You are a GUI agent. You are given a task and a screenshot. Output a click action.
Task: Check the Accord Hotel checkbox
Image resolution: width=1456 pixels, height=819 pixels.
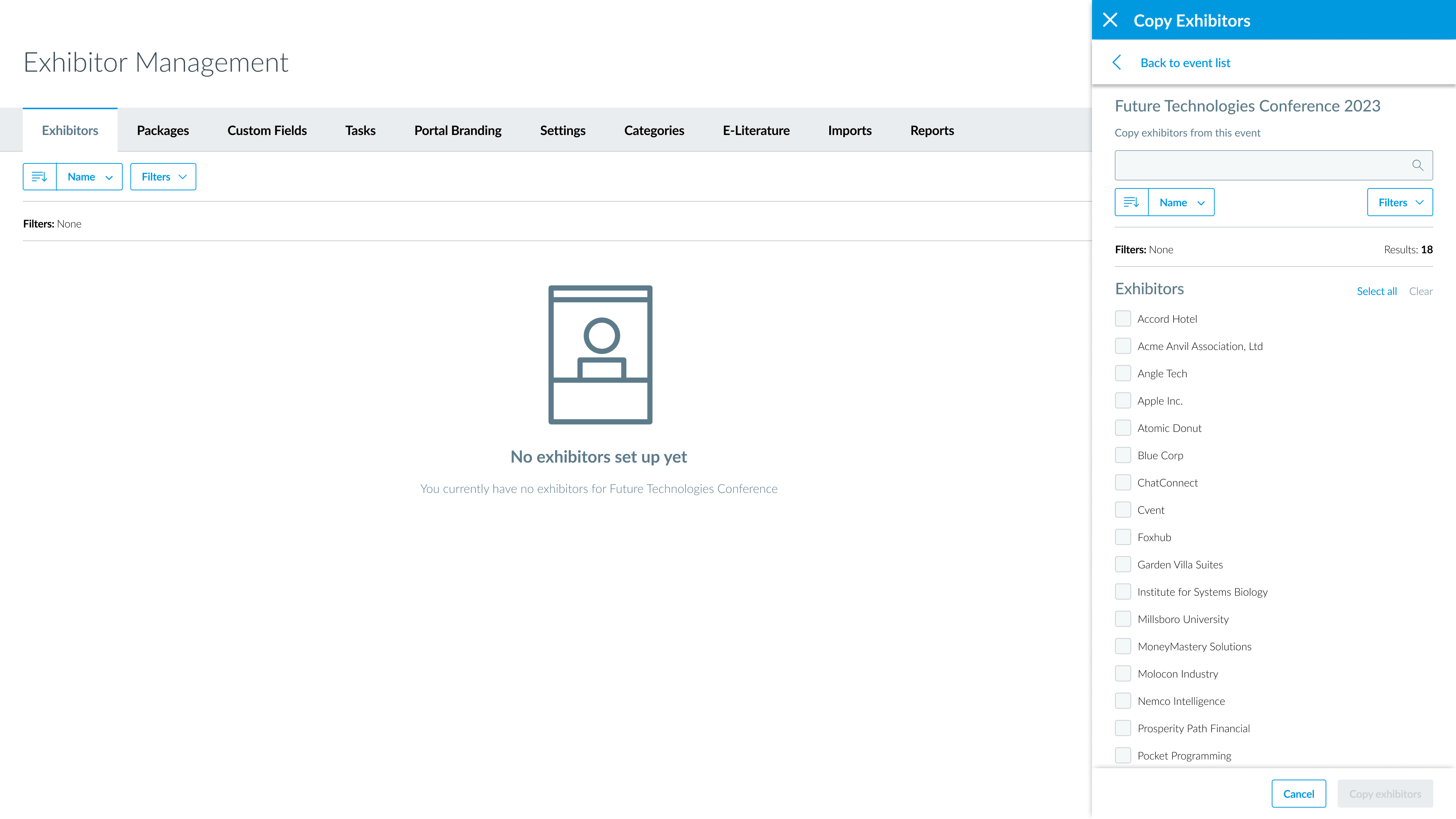coord(1123,318)
